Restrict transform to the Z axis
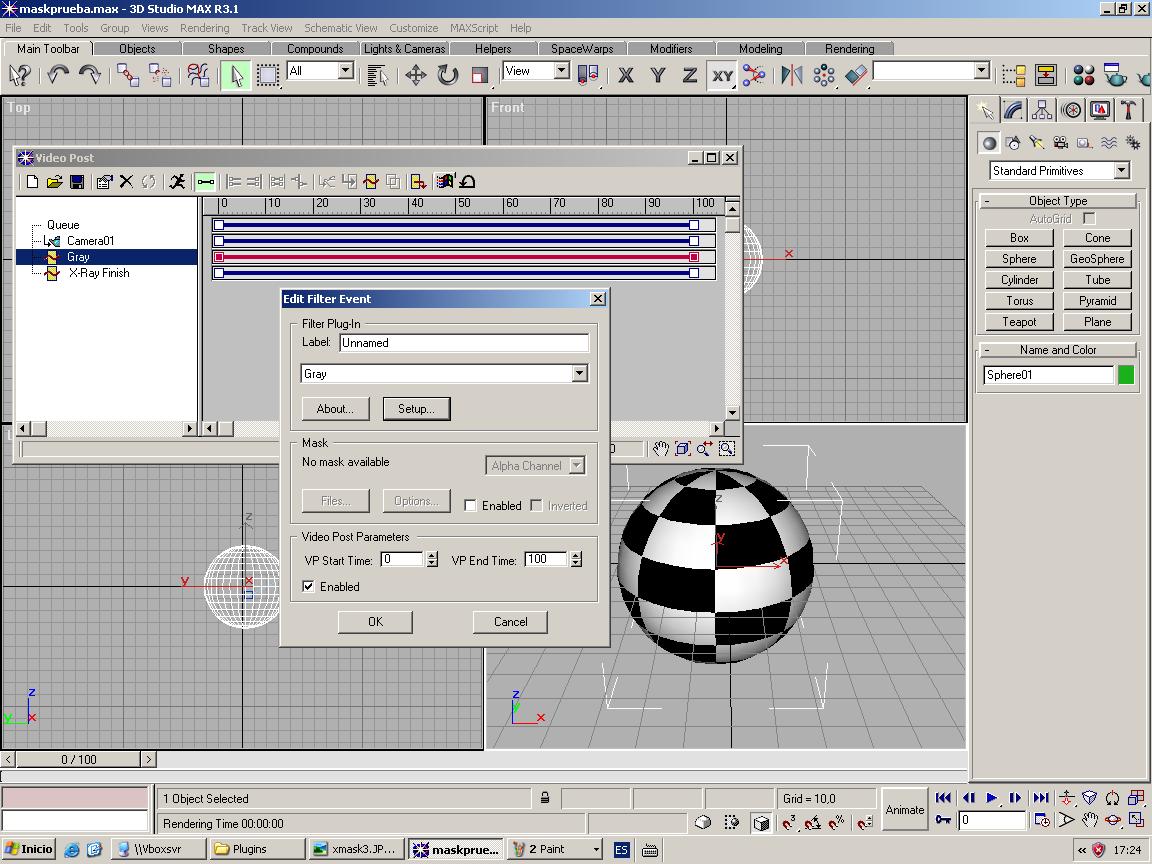The image size is (1152, 864). coord(689,75)
